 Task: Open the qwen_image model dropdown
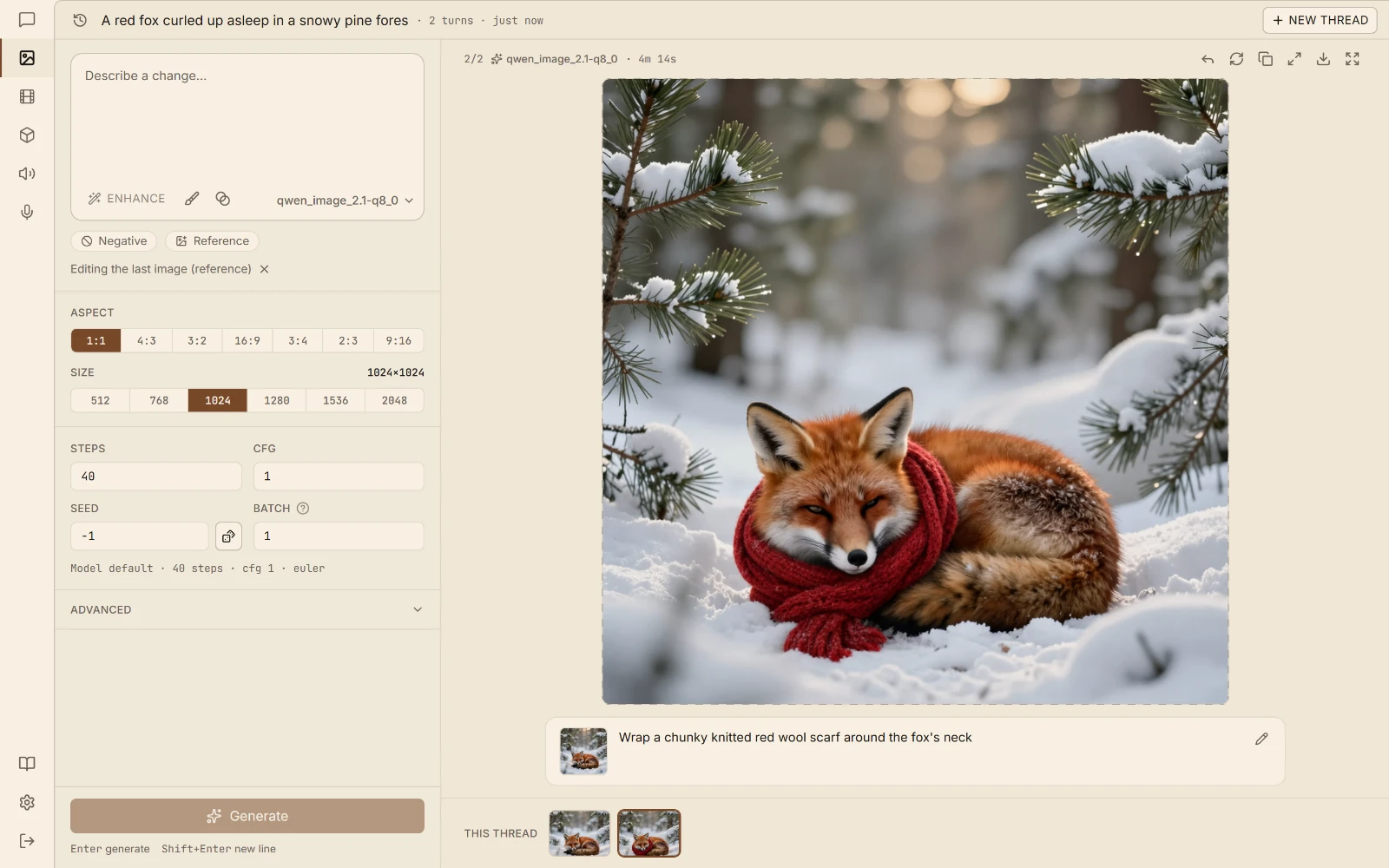point(345,201)
